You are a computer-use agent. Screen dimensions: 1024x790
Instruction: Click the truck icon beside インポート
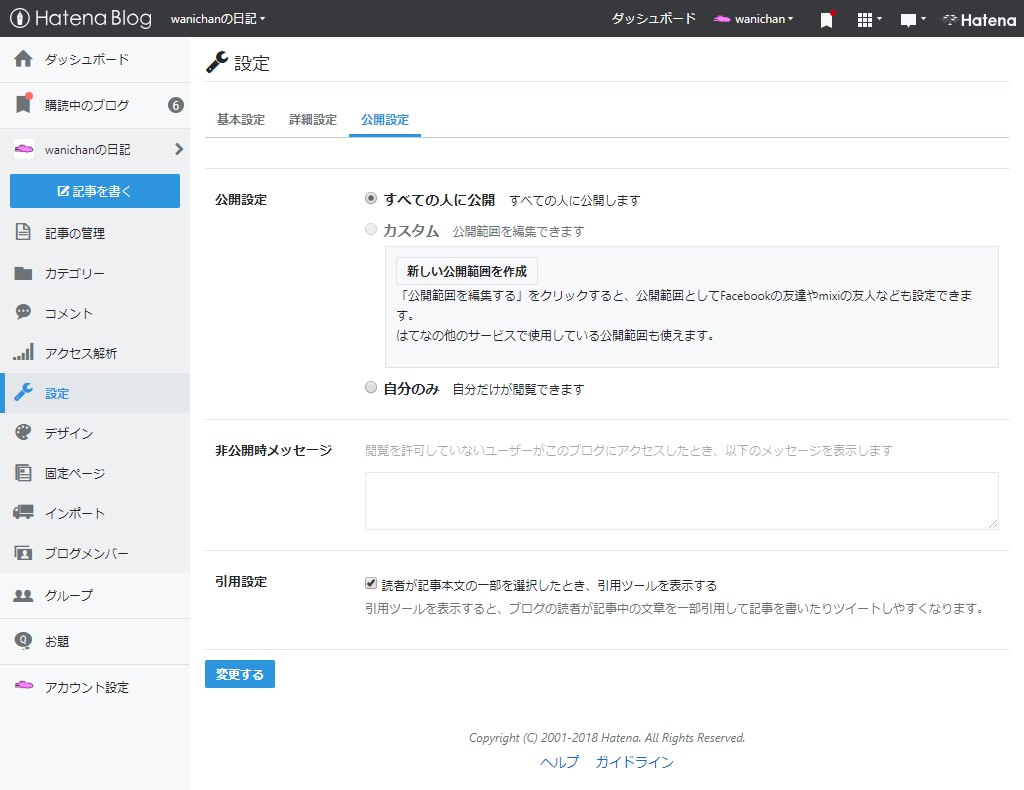23,512
